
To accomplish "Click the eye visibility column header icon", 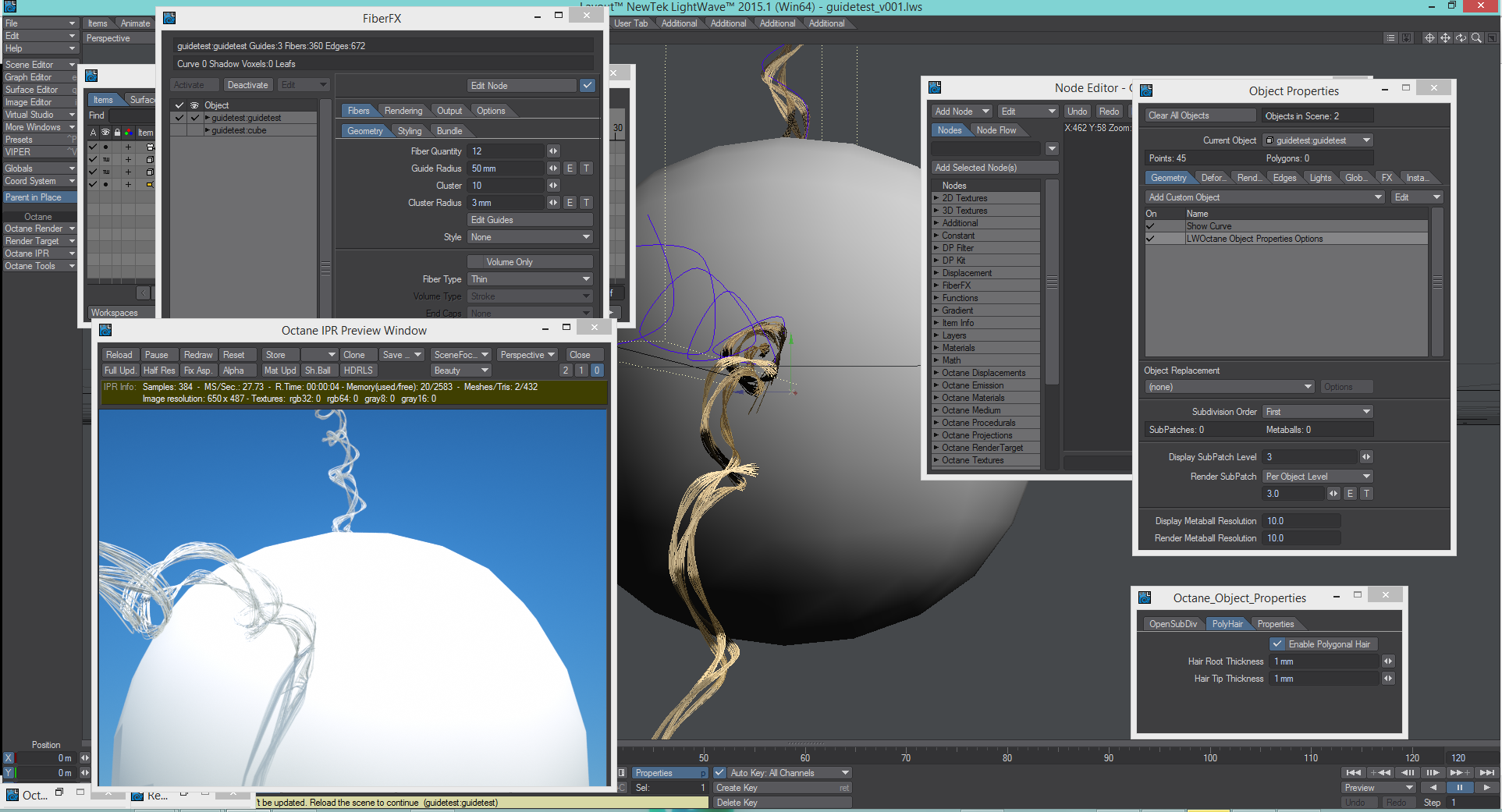I will (x=105, y=133).
